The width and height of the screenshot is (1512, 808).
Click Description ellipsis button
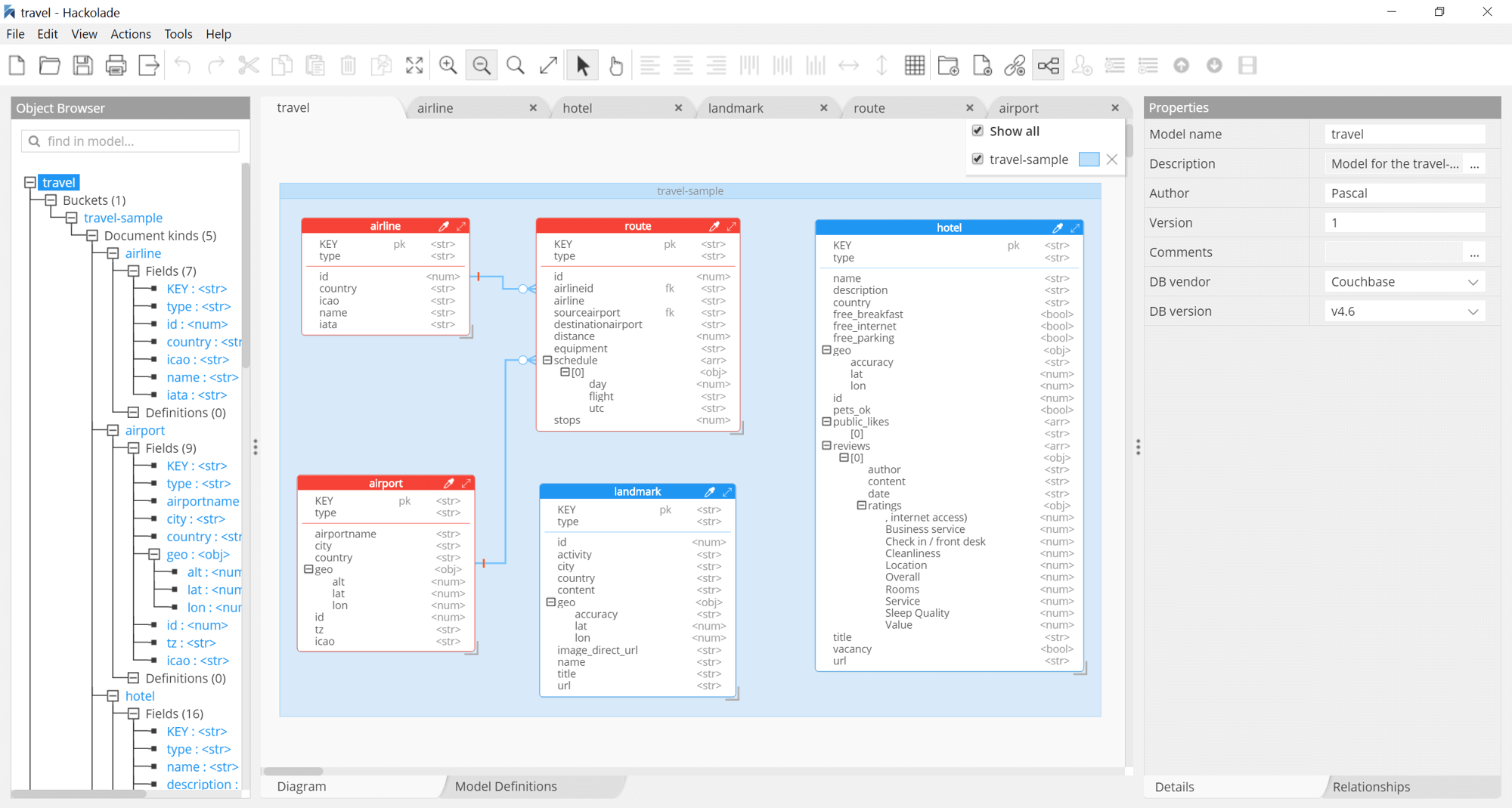pos(1474,164)
